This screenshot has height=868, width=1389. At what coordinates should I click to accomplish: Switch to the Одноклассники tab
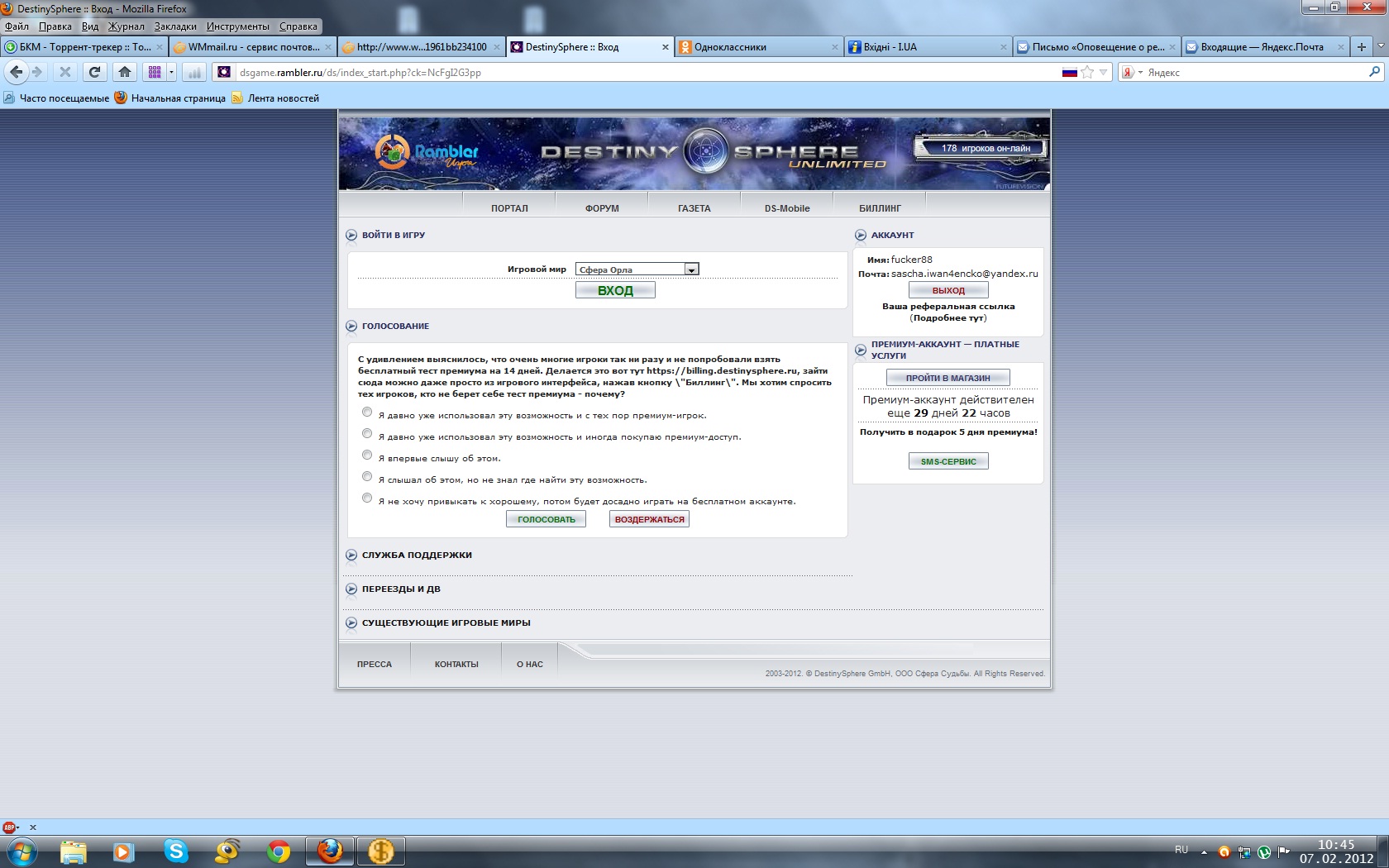click(x=758, y=47)
